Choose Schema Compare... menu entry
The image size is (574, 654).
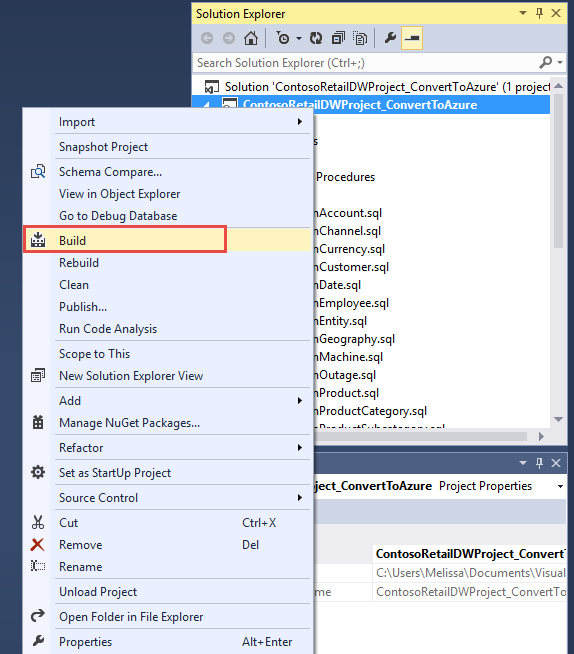[181, 172]
